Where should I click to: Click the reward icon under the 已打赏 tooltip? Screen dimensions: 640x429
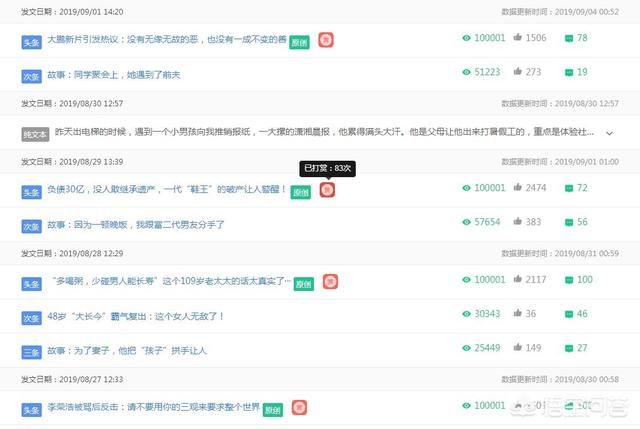[327, 190]
